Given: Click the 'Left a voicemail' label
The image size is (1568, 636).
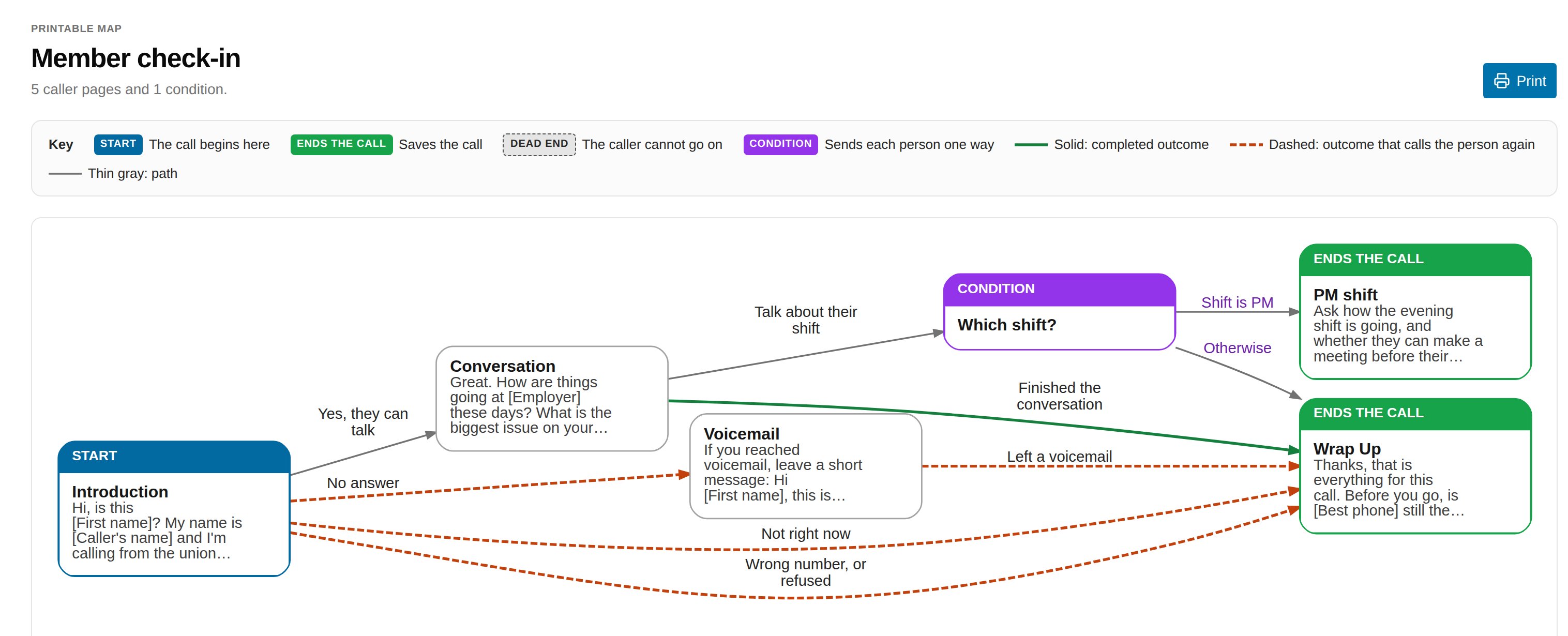Looking at the screenshot, I should tap(1059, 457).
